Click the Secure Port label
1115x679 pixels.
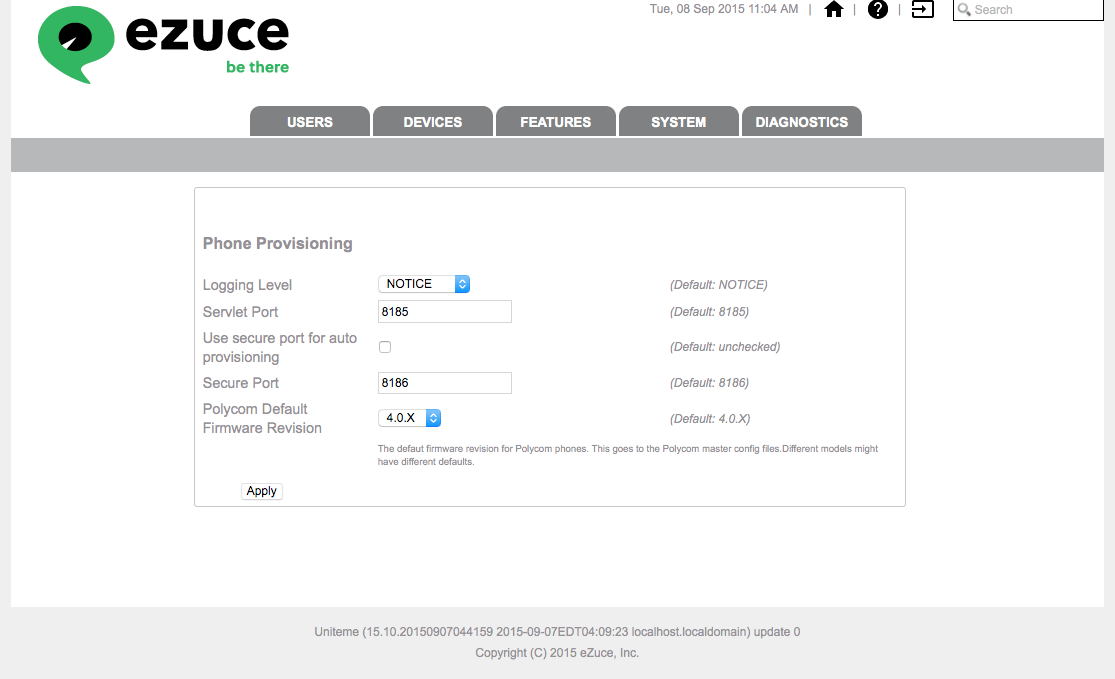click(240, 383)
